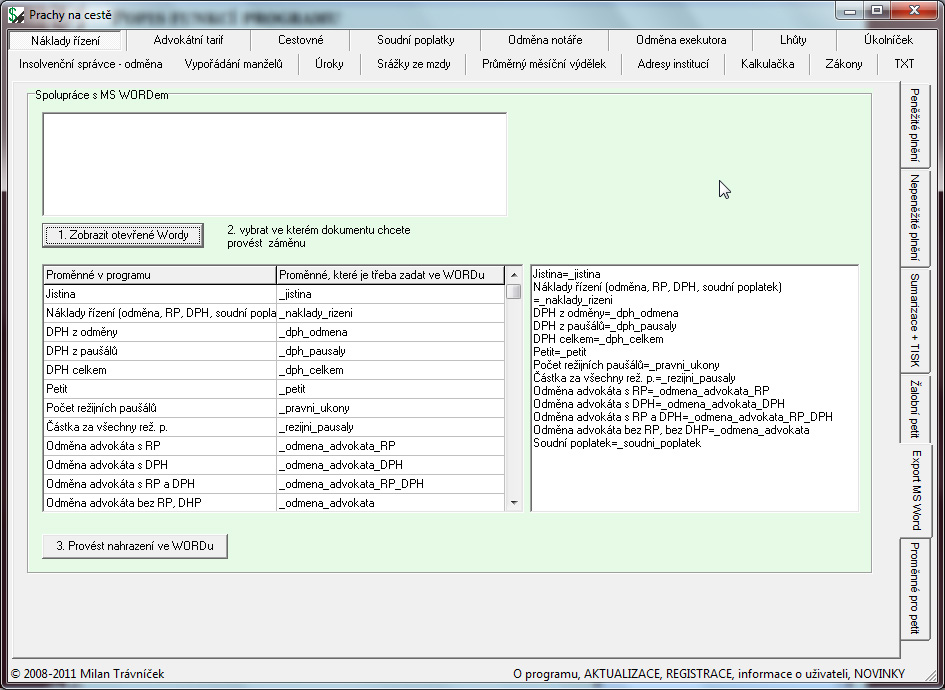The height and width of the screenshot is (690, 945).
Task: Click the app icon in title bar
Action: [x=16, y=14]
